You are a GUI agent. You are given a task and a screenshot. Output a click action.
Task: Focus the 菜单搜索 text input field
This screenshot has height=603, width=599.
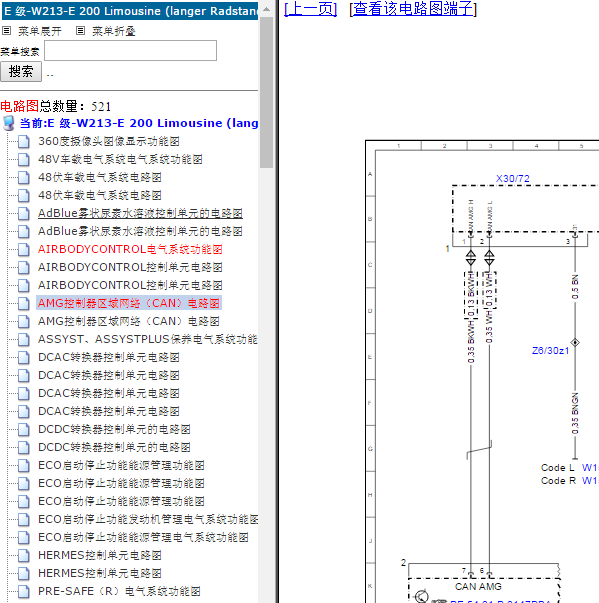click(130, 50)
